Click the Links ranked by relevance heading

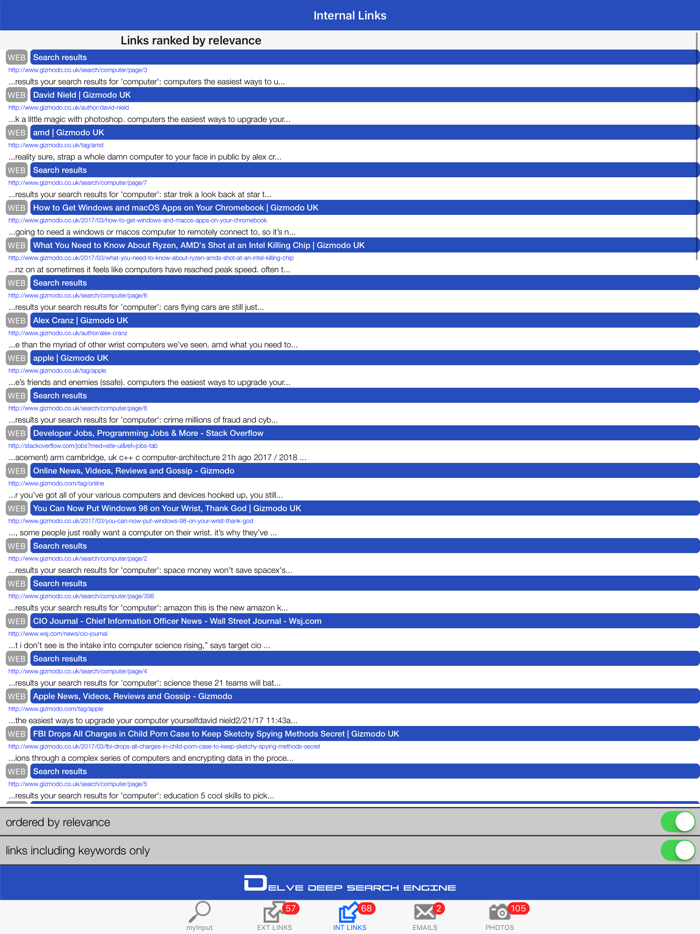(191, 41)
